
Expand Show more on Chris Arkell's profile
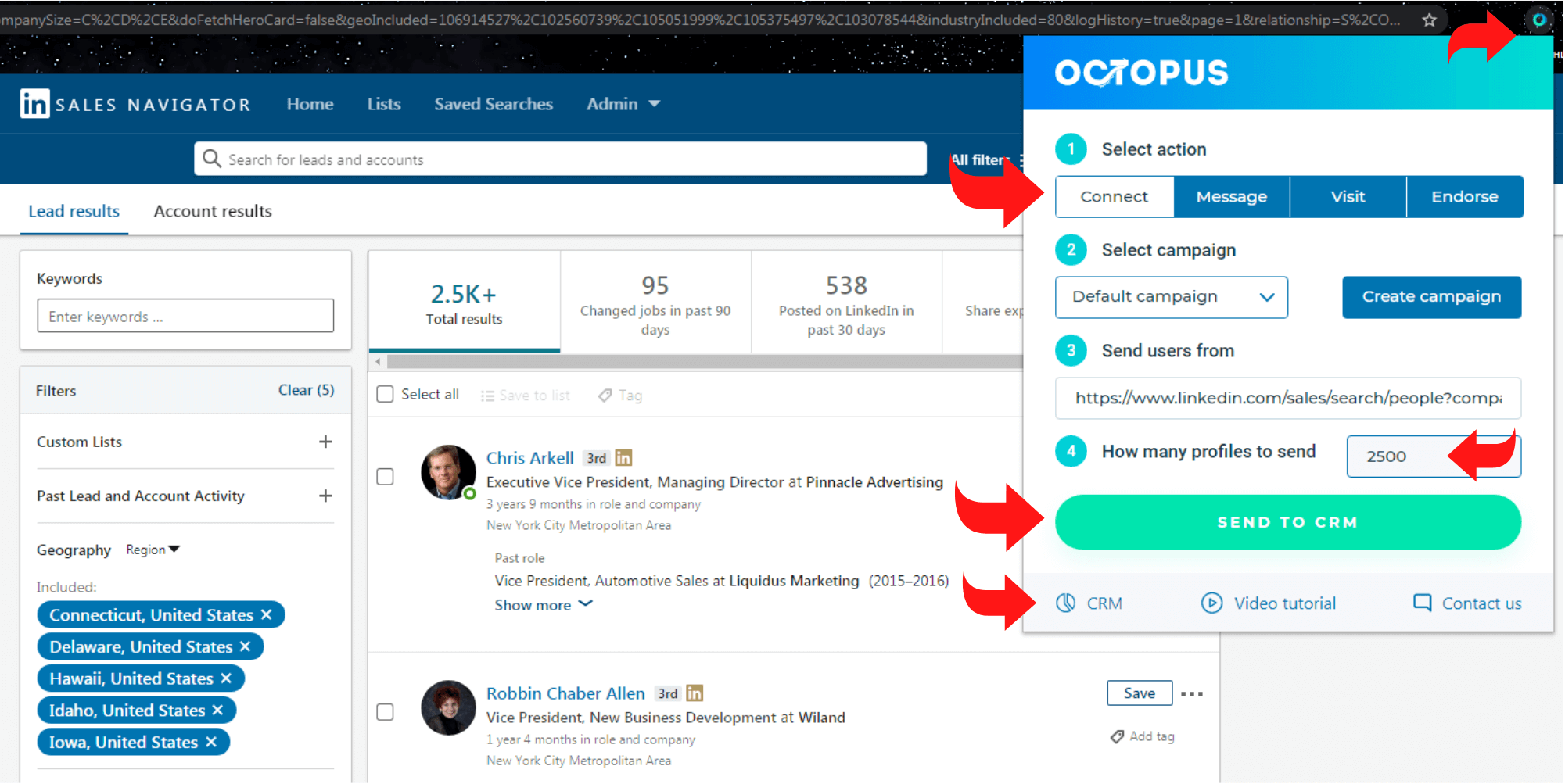543,604
